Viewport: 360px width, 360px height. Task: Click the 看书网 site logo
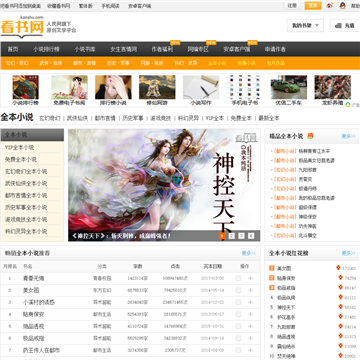[x=22, y=27]
